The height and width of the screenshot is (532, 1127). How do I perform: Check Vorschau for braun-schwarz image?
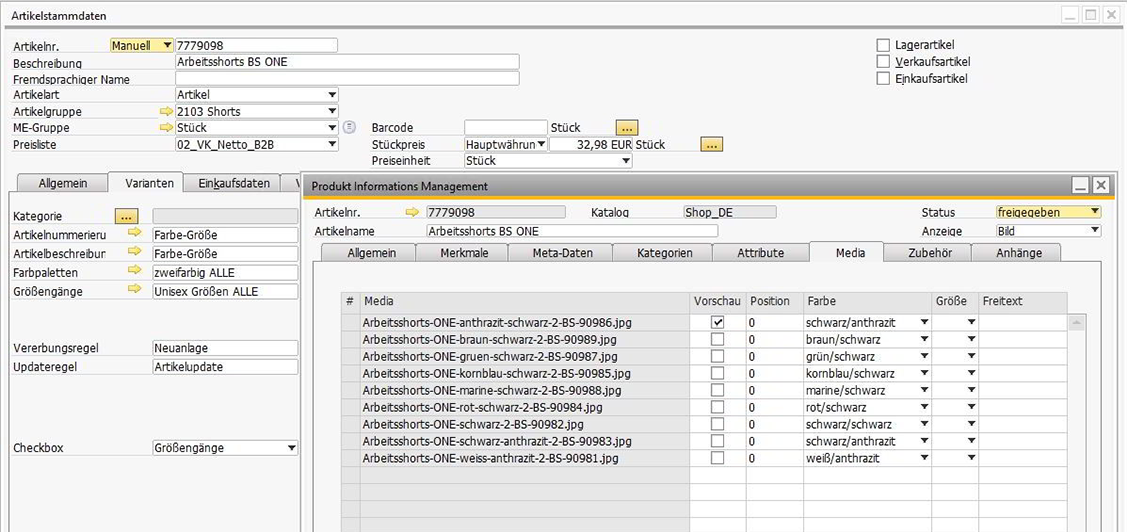click(717, 339)
